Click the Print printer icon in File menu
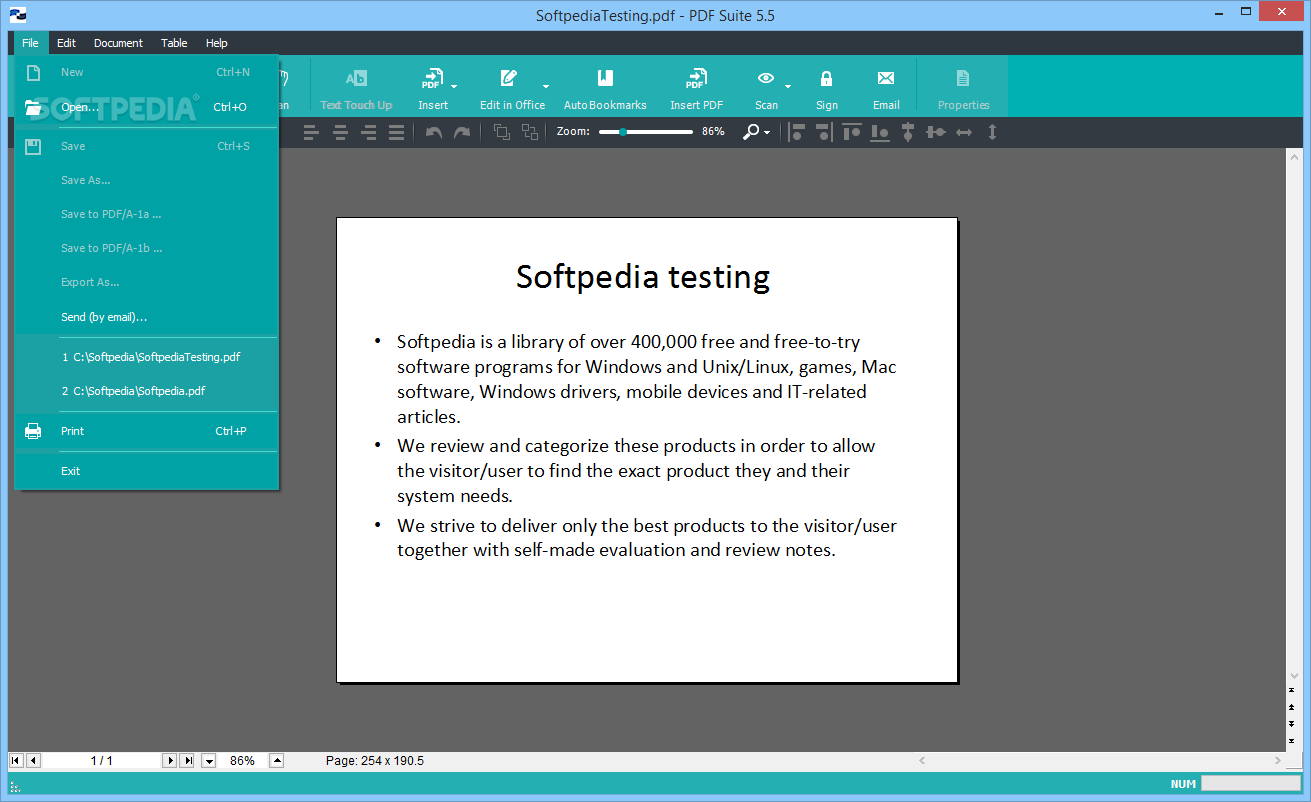 33,431
